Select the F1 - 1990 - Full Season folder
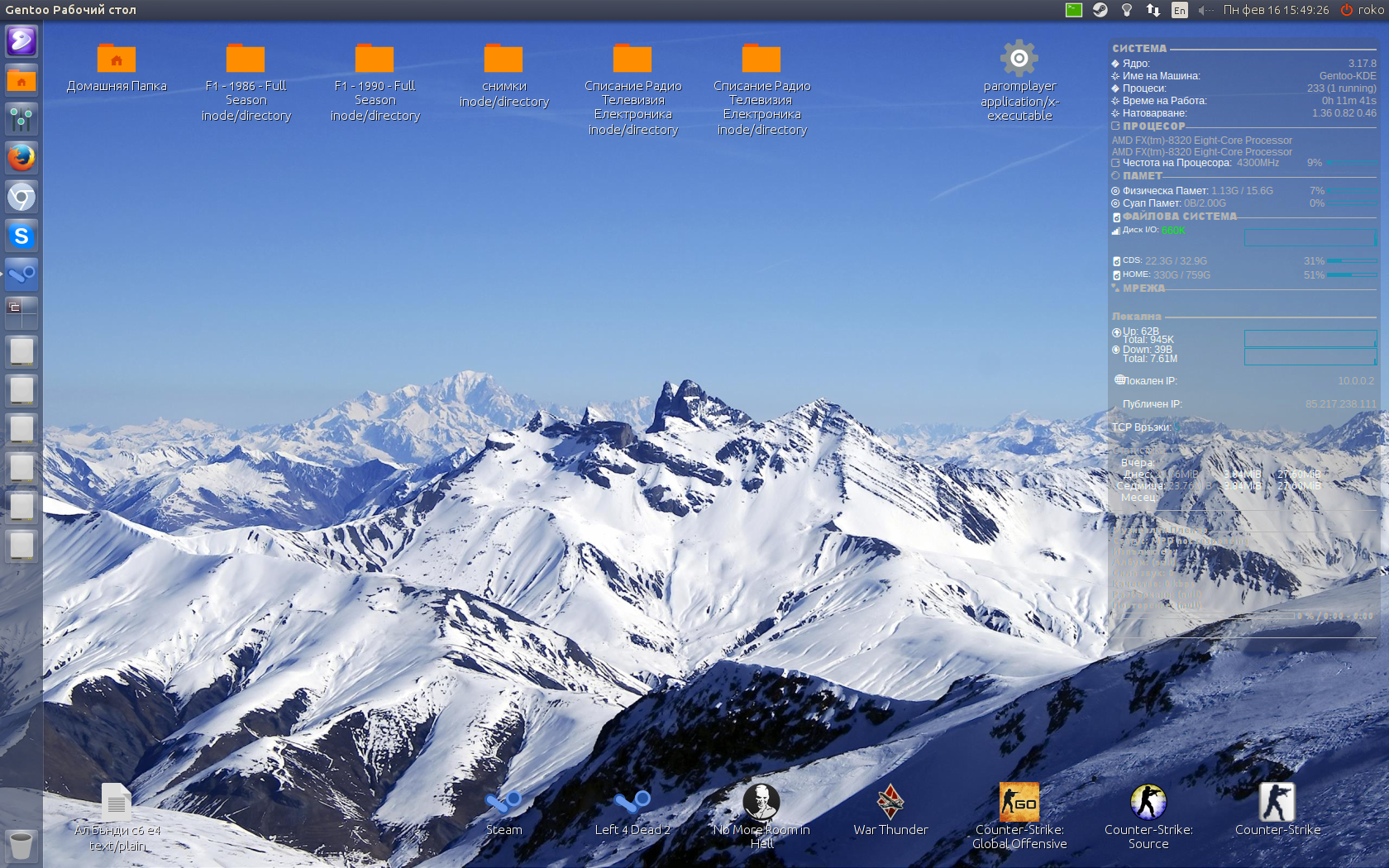The height and width of the screenshot is (868, 1389). [375, 83]
